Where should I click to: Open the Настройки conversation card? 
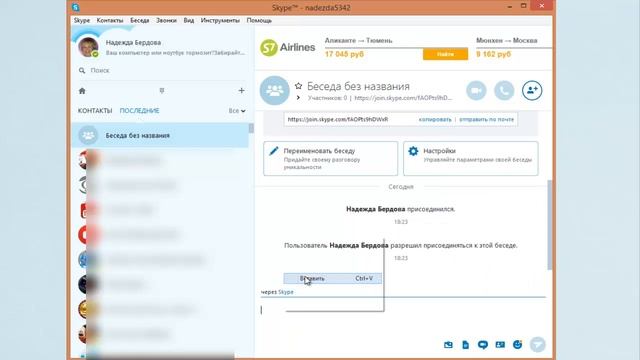click(x=471, y=159)
